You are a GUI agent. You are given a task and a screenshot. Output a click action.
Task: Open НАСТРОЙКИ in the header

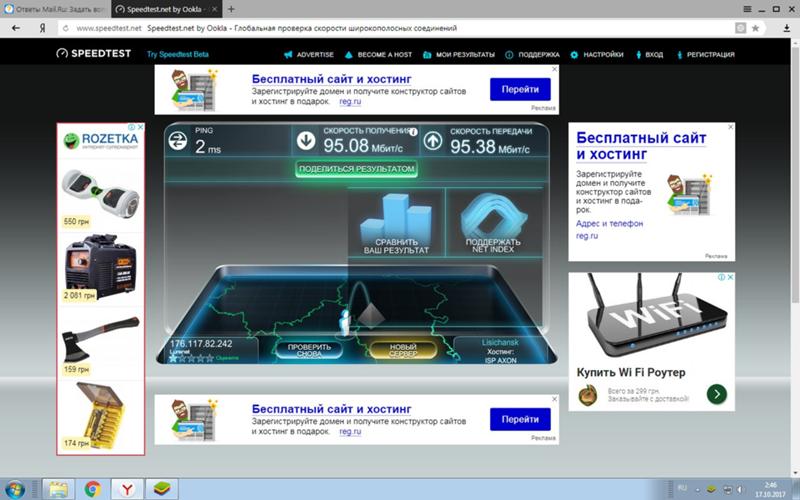(x=597, y=55)
